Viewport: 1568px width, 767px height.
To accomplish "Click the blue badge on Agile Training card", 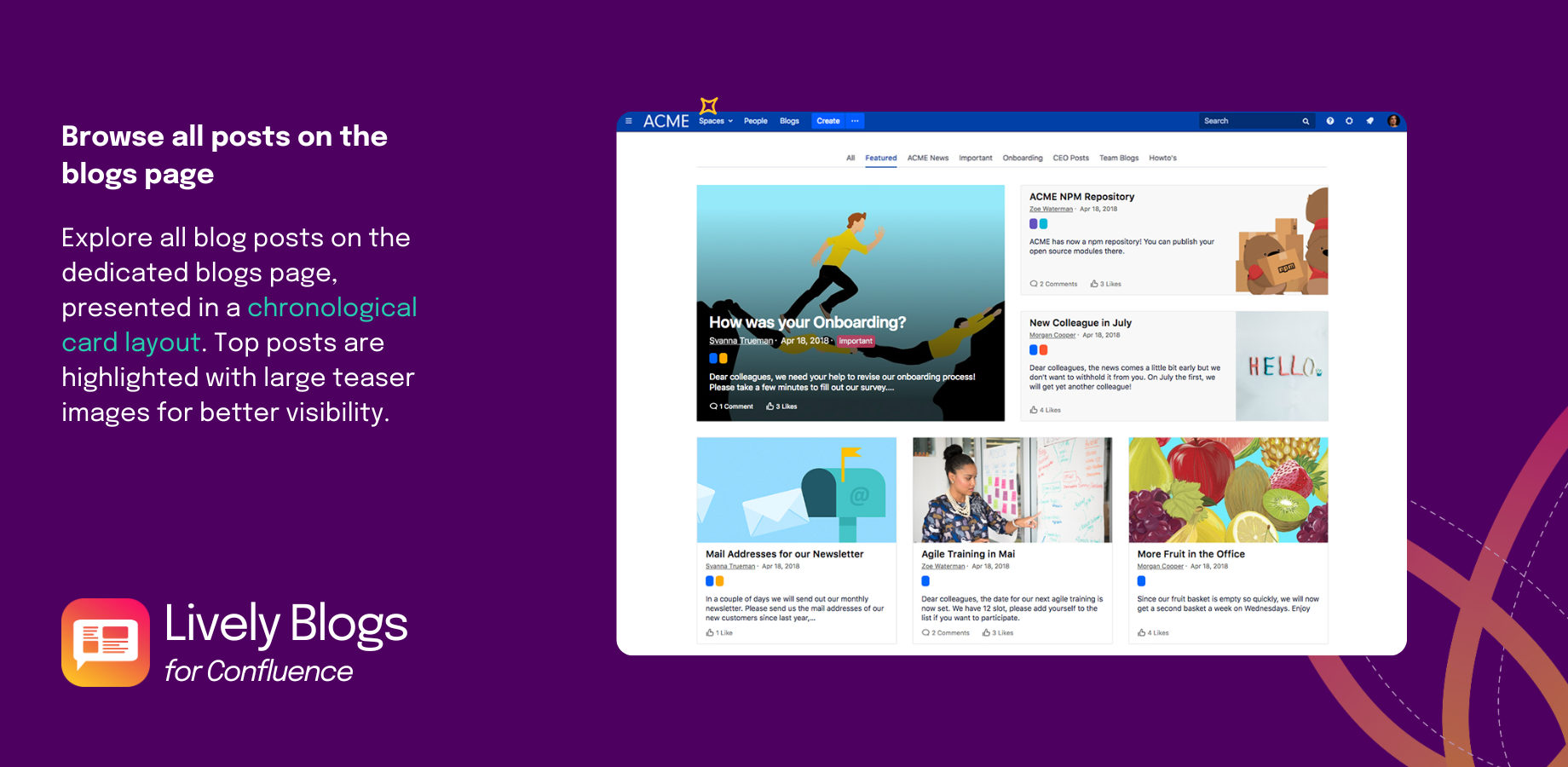I will pos(925,581).
